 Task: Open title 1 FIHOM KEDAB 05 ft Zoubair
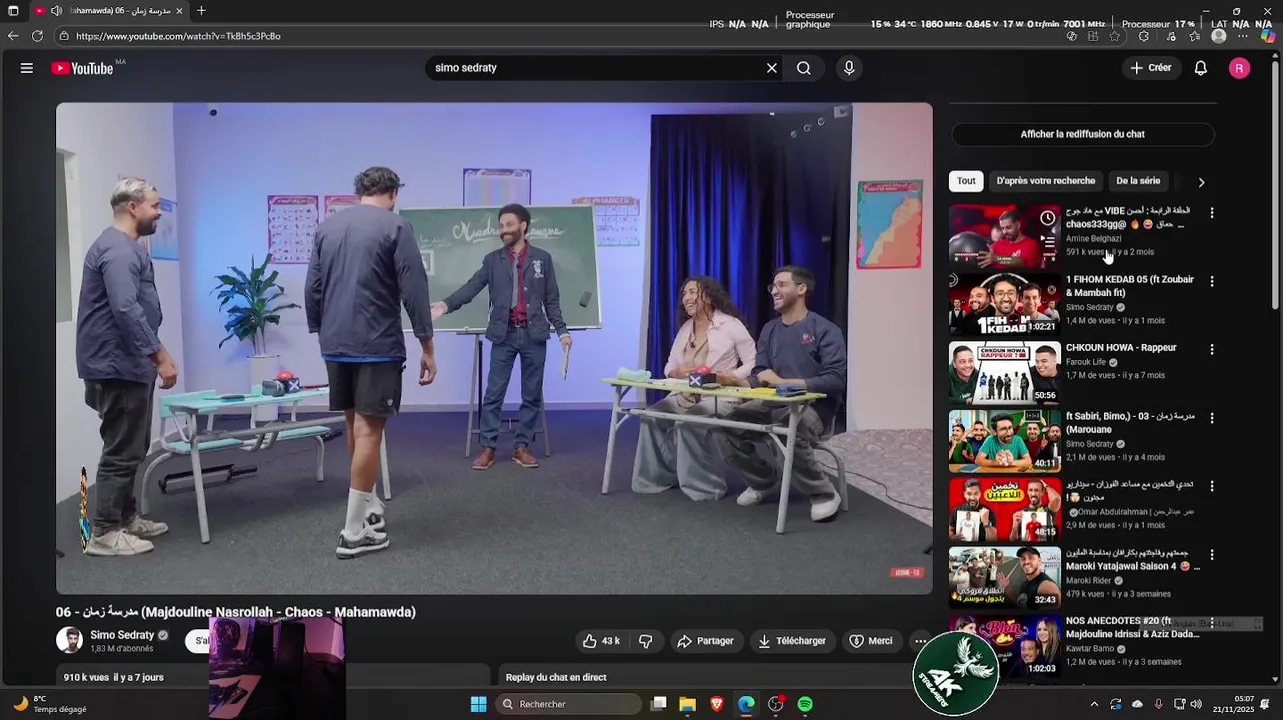[x=1130, y=286]
